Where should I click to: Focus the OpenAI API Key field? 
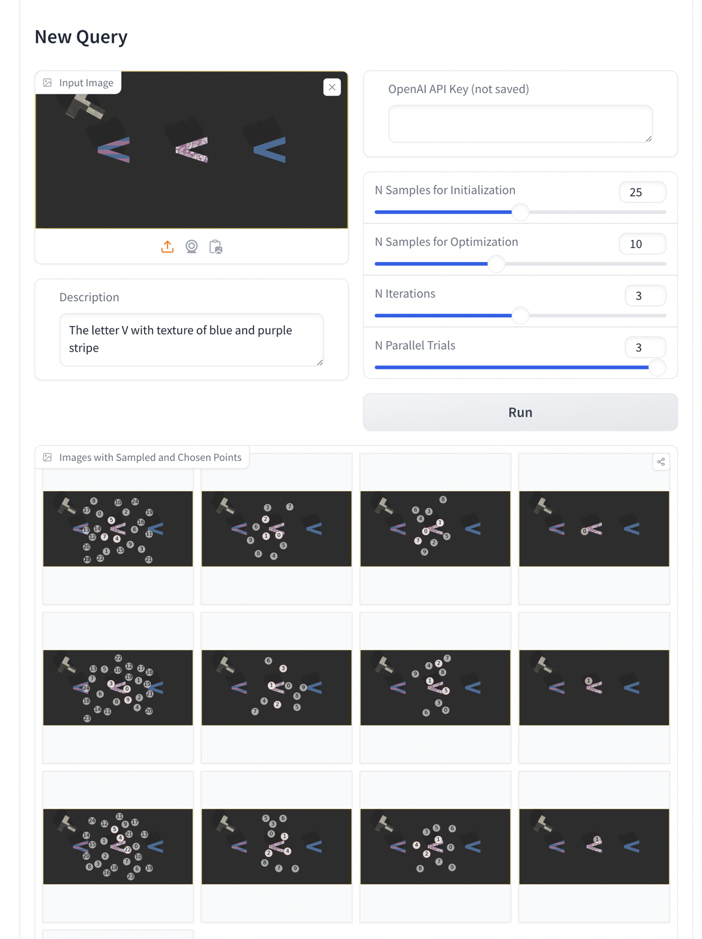[520, 124]
